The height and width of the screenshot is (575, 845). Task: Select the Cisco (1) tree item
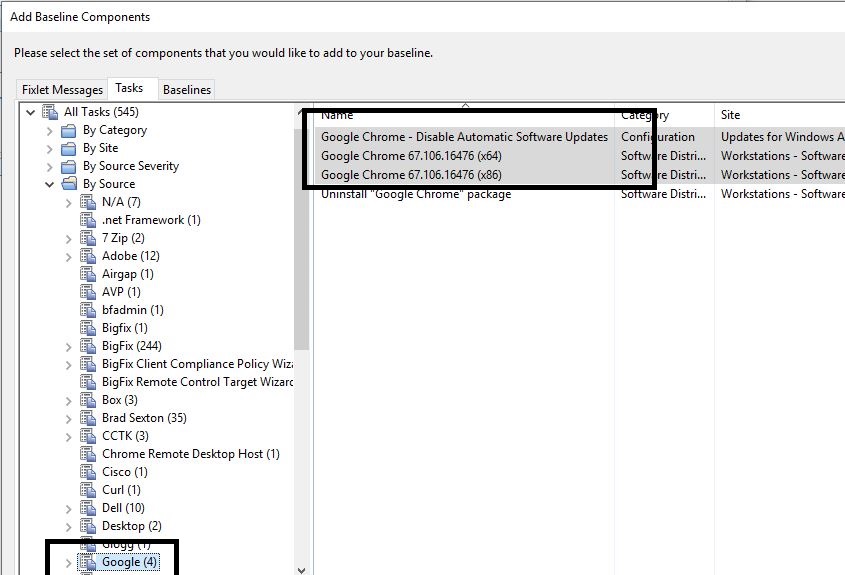125,472
